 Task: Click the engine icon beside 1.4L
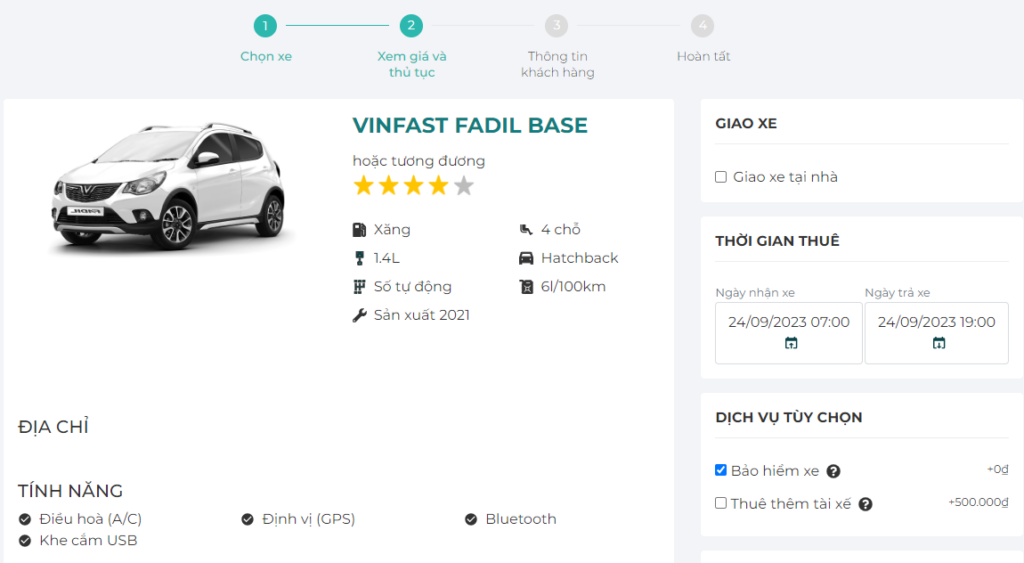click(x=360, y=258)
